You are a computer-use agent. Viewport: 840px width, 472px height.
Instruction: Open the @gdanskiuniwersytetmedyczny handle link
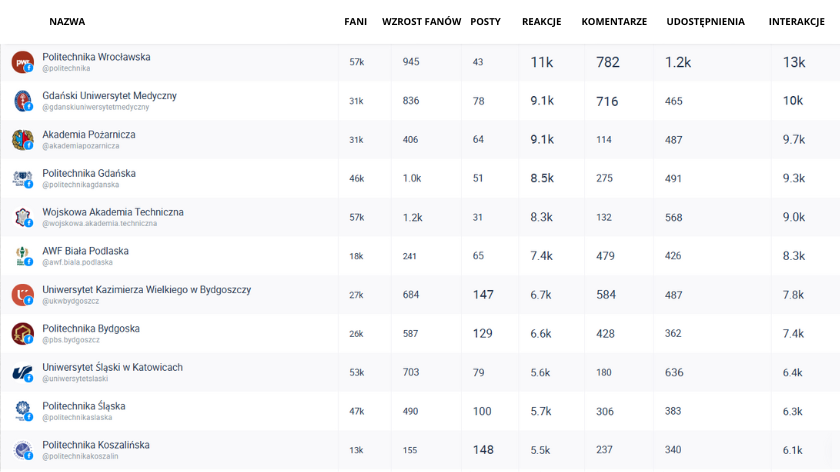point(95,107)
